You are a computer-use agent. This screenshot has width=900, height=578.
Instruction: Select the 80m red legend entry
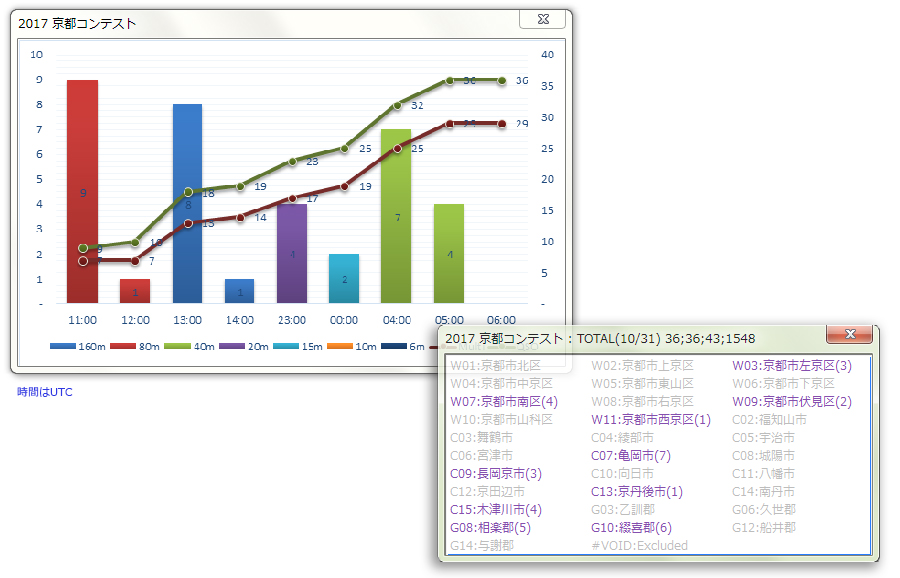[123, 346]
